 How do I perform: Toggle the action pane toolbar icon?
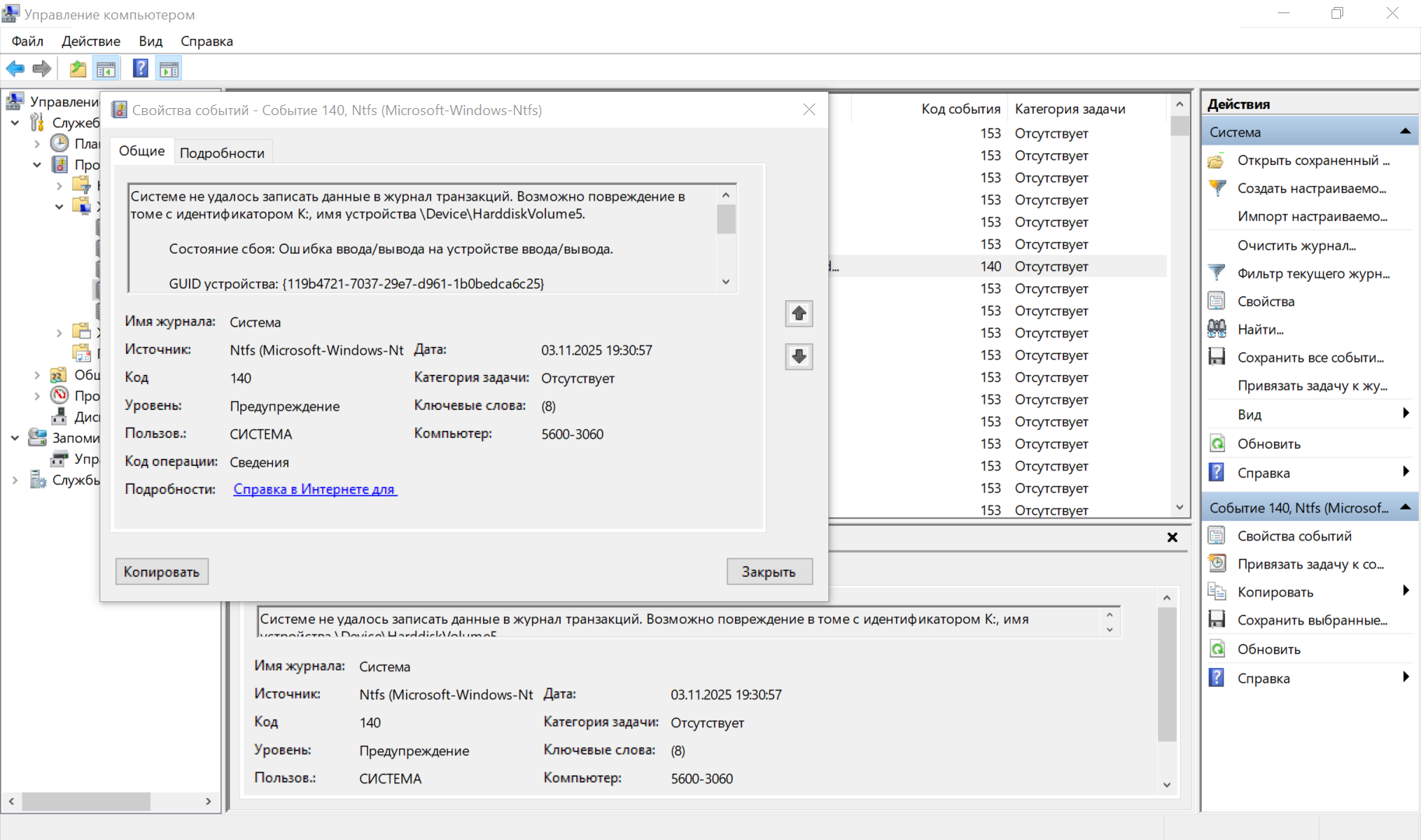169,69
